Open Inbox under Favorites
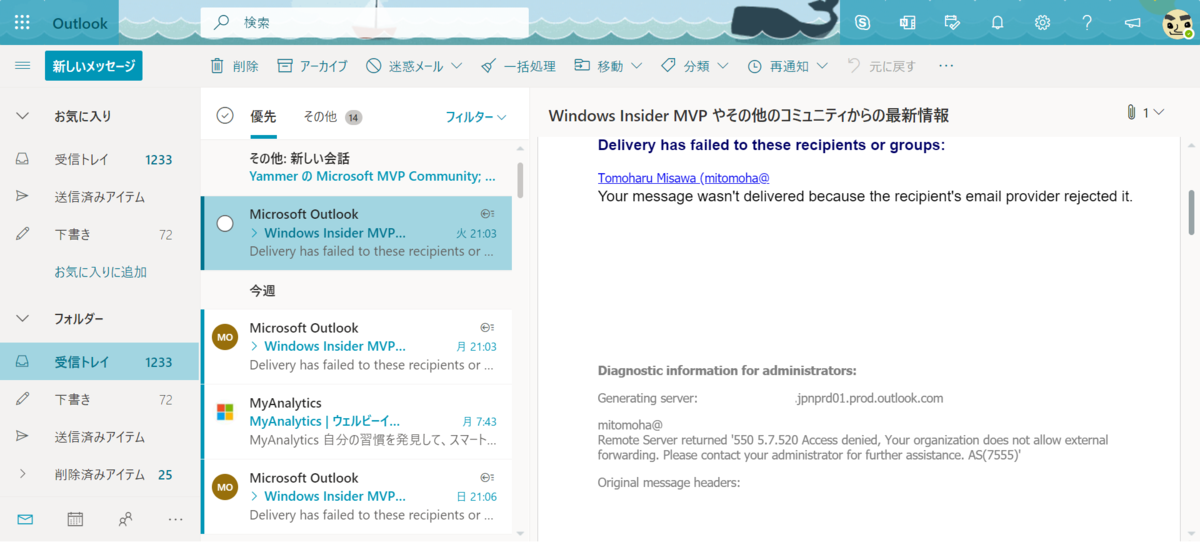Screen dimensions: 1200x542 point(100,159)
